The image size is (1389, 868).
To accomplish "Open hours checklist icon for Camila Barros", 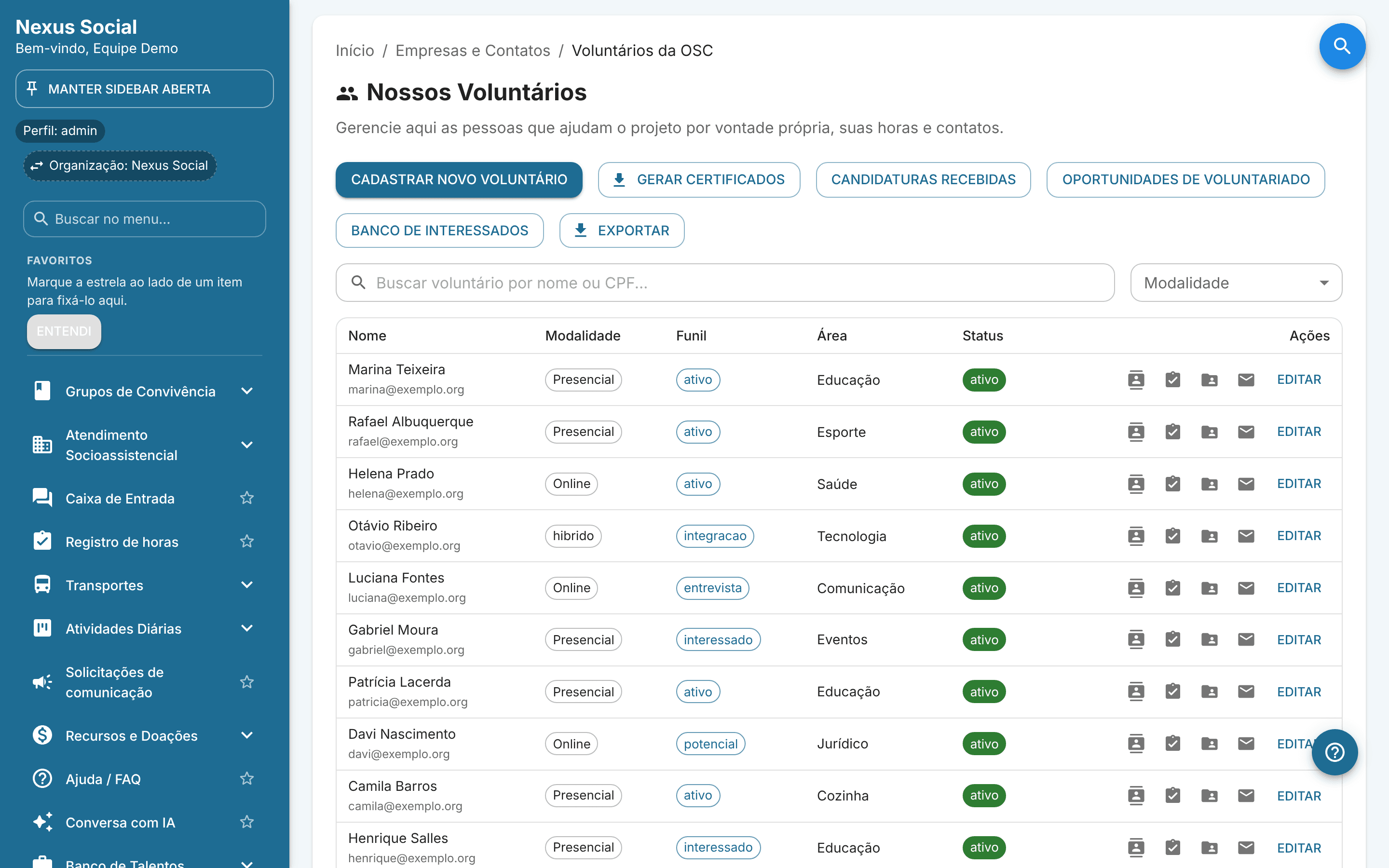I will point(1172,796).
